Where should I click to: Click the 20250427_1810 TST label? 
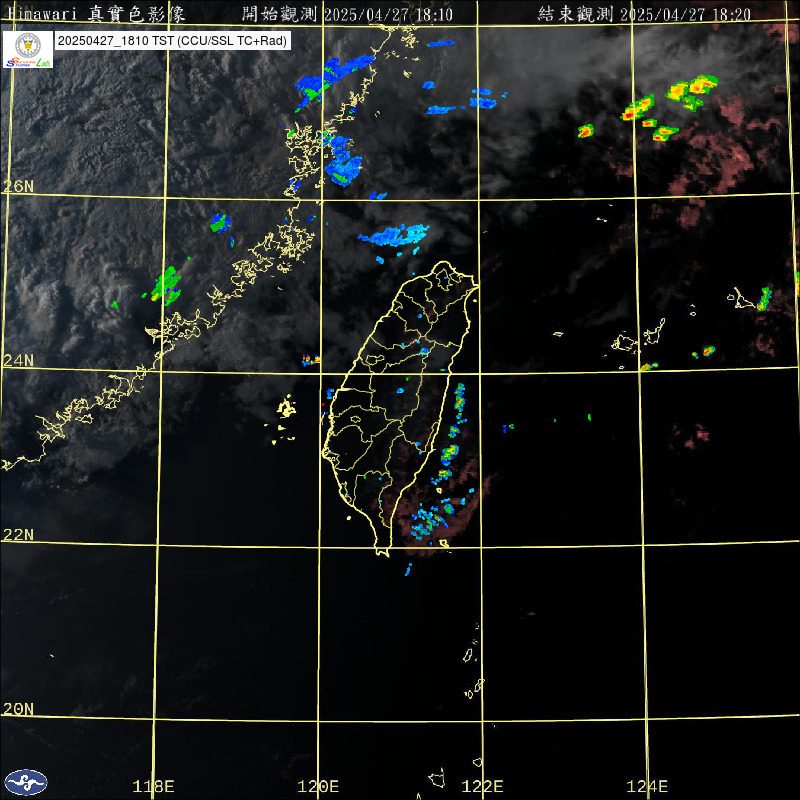173,41
